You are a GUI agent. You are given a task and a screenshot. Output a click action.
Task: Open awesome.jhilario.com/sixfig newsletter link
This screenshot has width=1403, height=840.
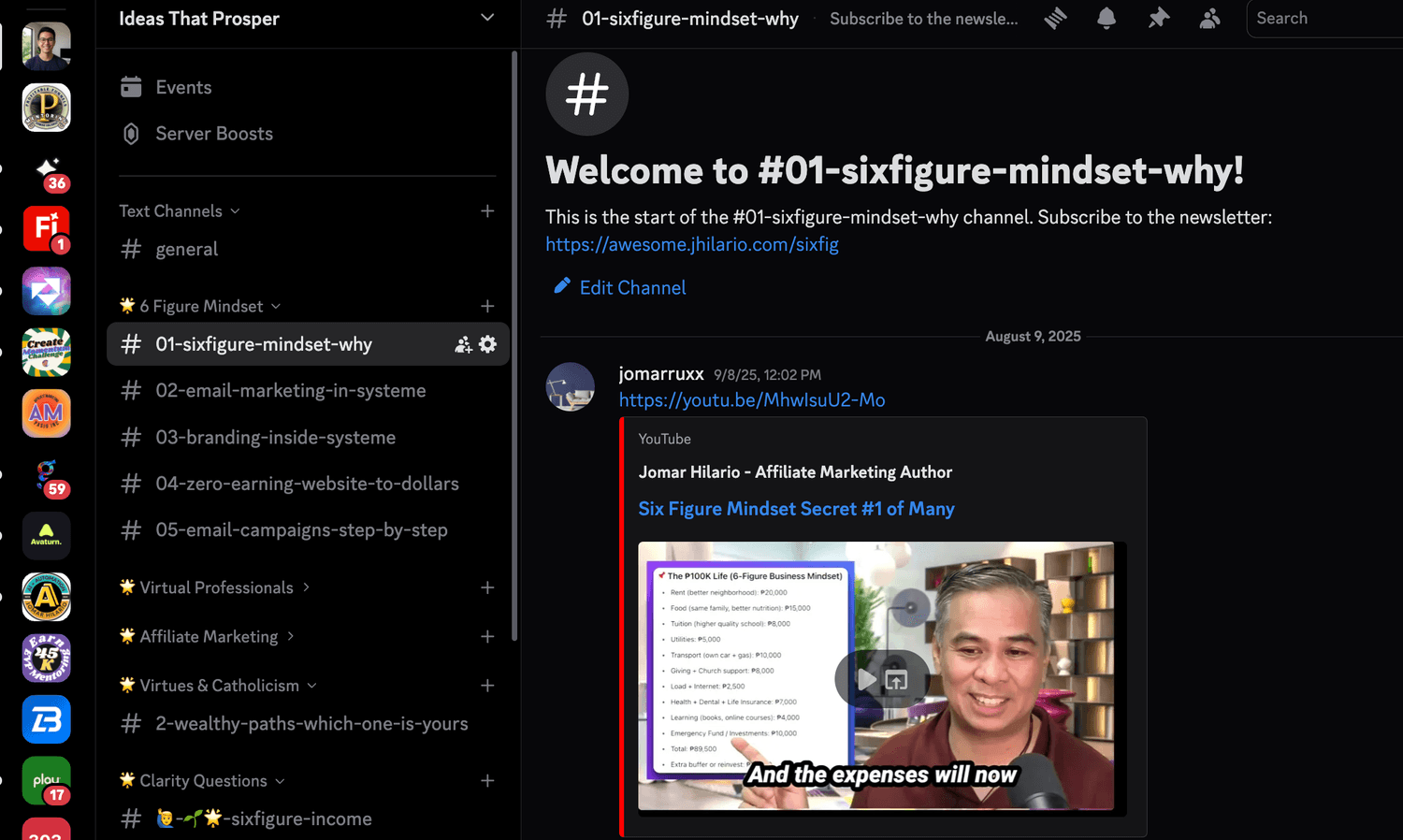tap(692, 244)
